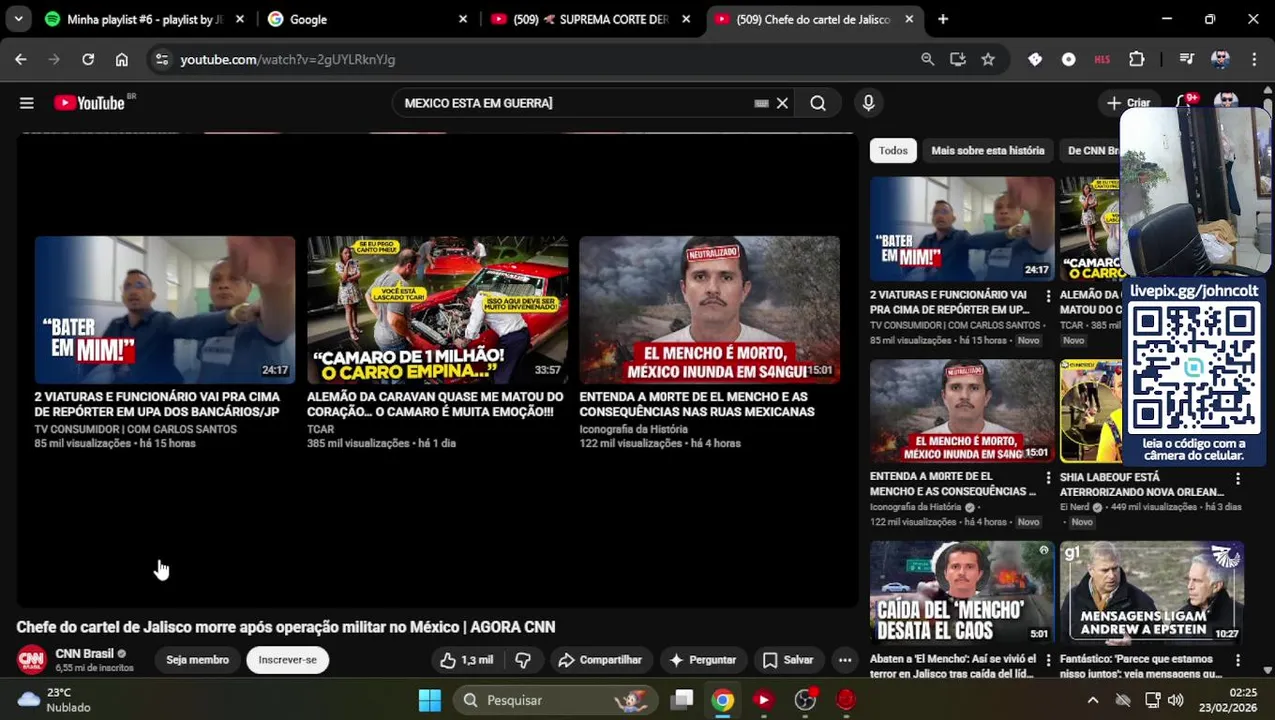Open end-screen video 'BATER EM MIM' thumbnail

(x=165, y=310)
